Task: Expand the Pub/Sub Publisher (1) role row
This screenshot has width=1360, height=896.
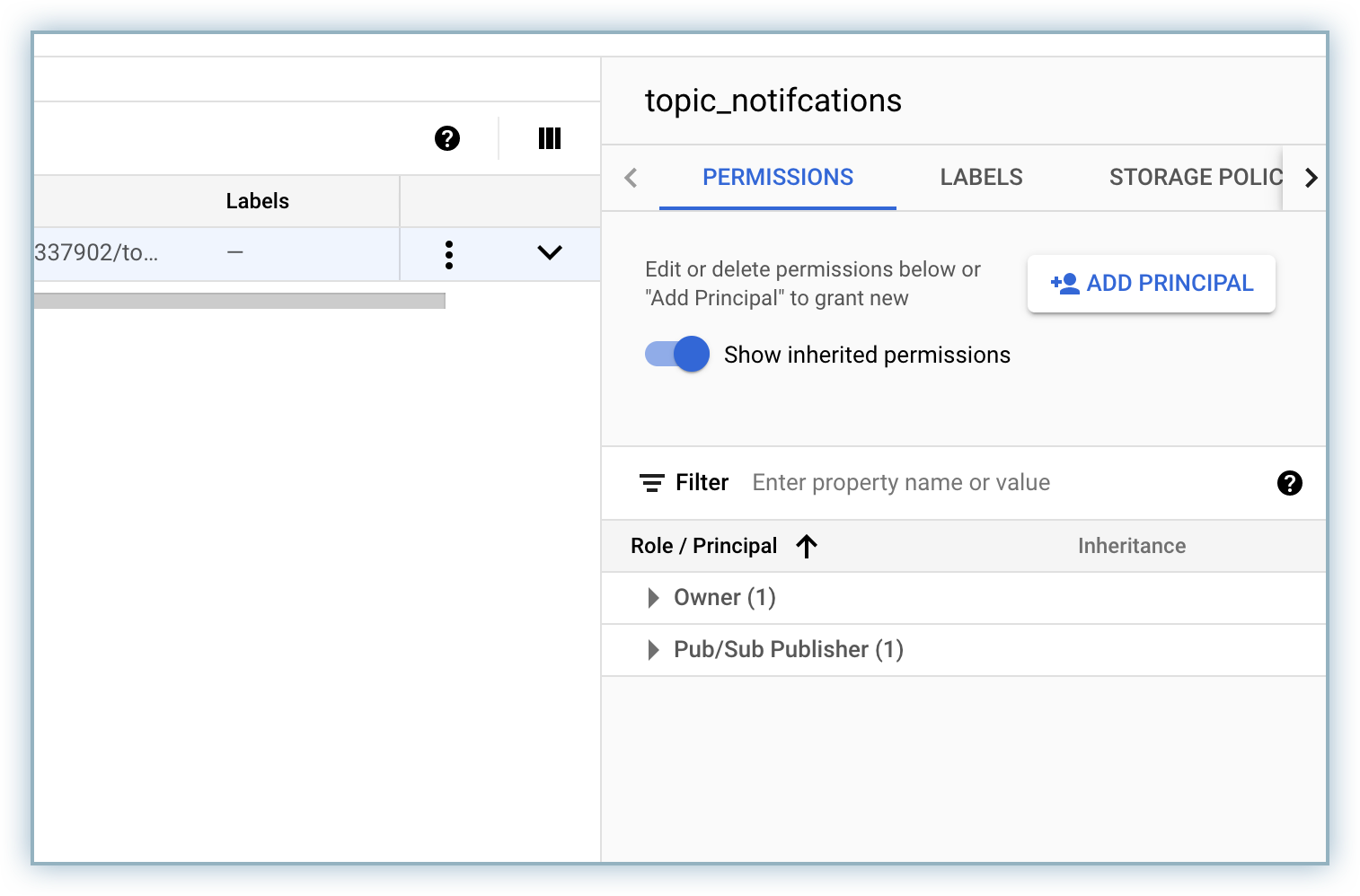Action: tap(654, 650)
